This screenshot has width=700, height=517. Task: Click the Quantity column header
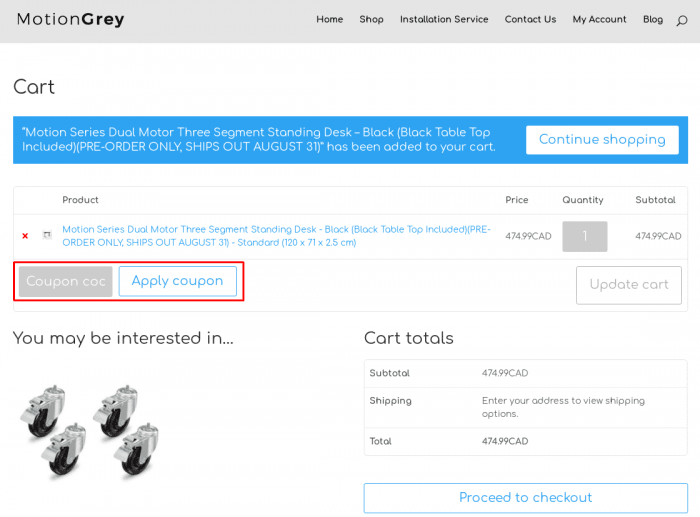tap(583, 200)
